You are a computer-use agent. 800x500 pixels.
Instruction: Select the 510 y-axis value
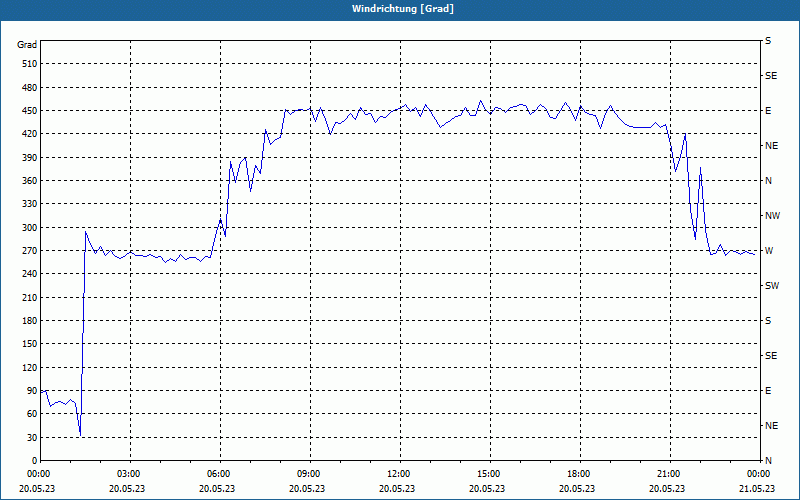coord(30,64)
